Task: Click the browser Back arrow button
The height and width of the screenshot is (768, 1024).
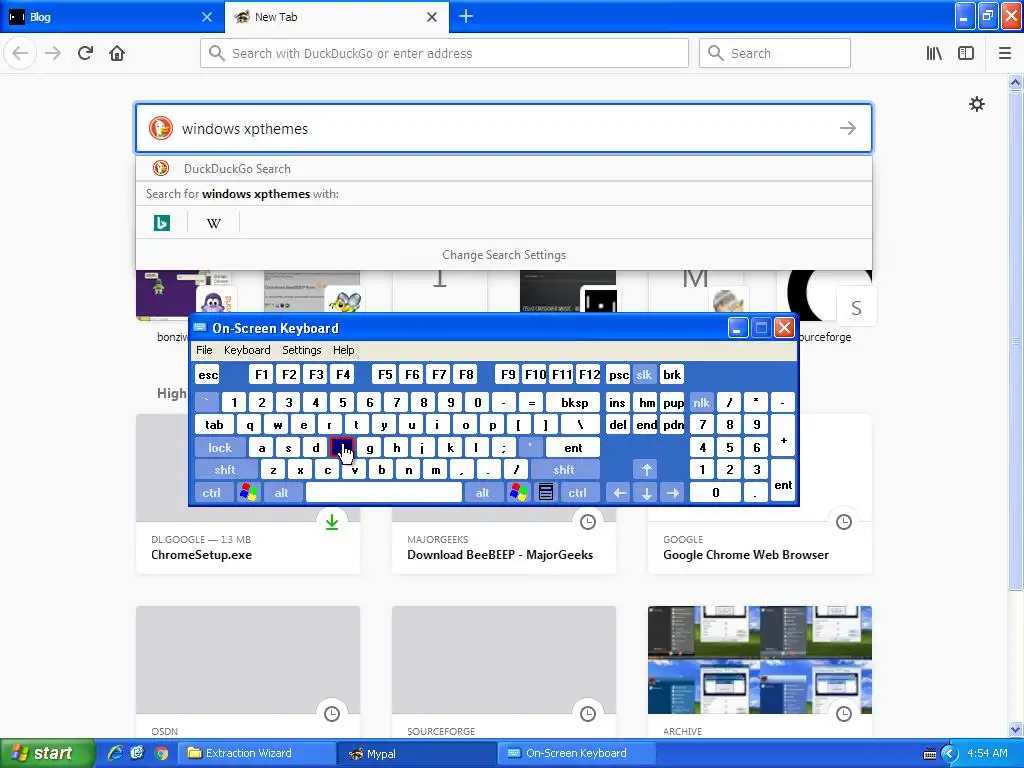Action: click(x=20, y=53)
